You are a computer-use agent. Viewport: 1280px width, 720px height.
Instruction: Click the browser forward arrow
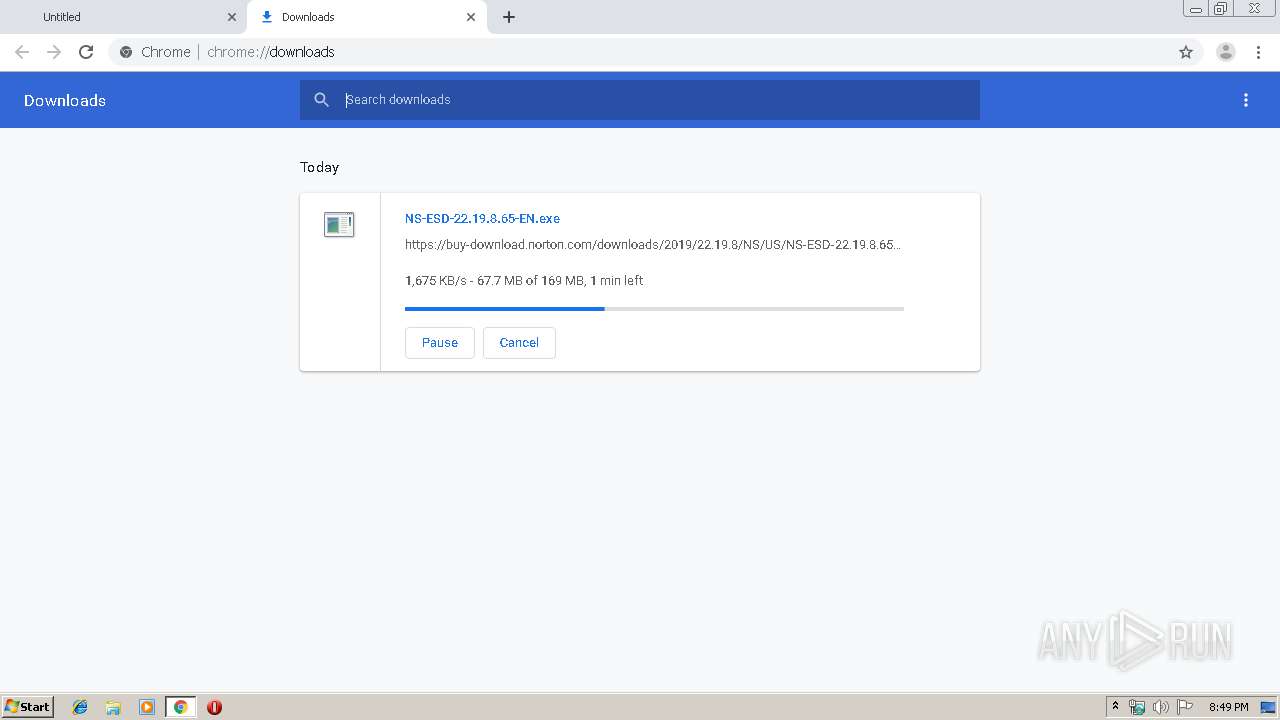click(x=54, y=52)
